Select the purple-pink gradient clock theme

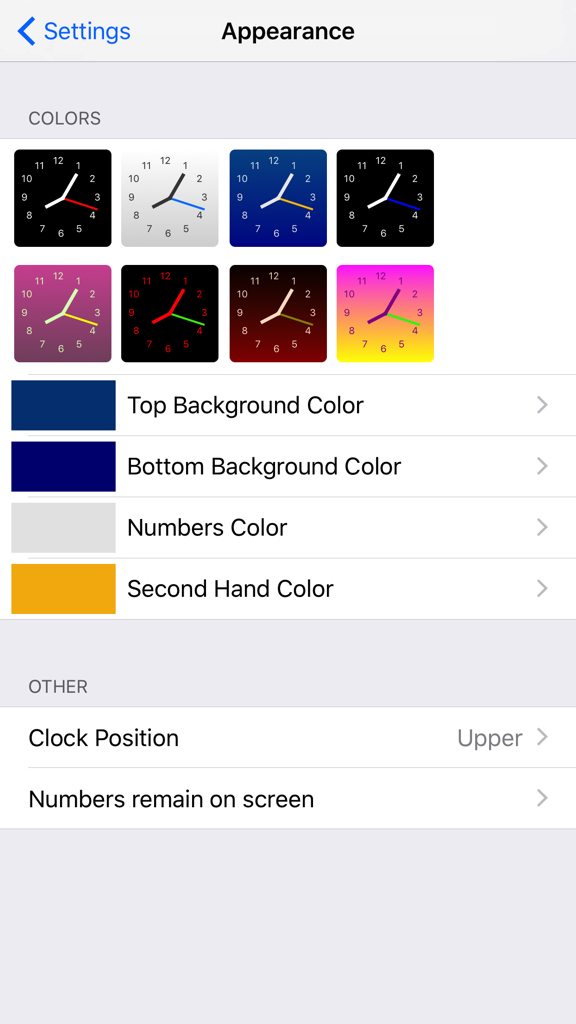click(x=62, y=313)
